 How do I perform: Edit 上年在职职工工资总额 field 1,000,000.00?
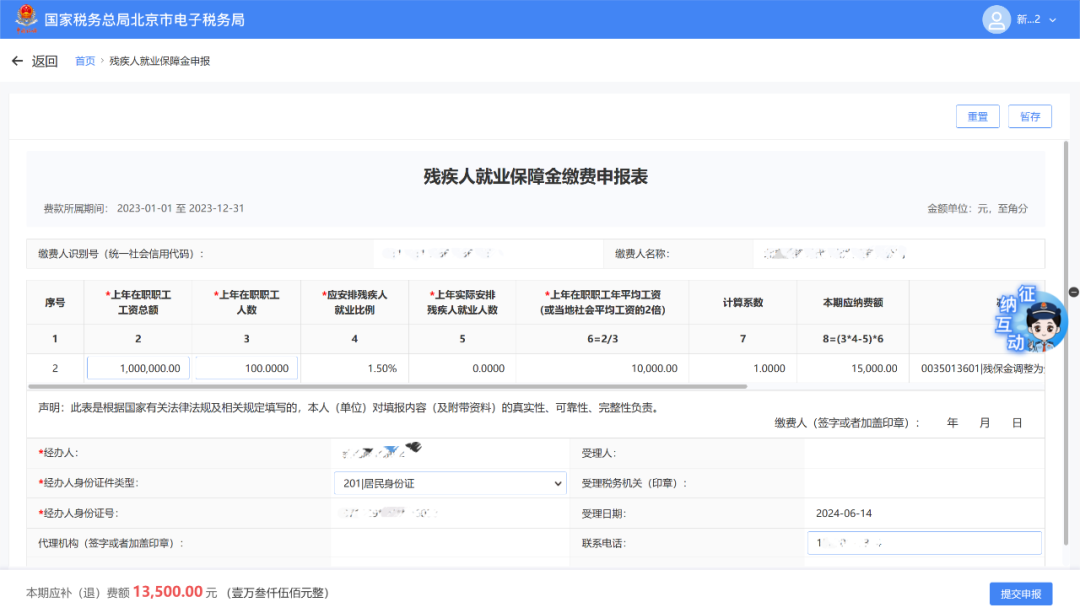138,368
